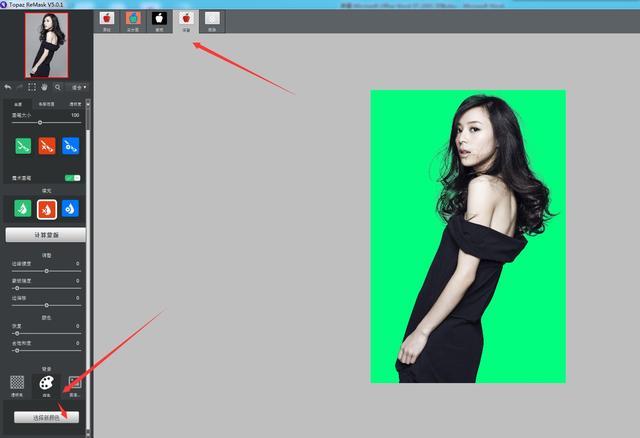Image resolution: width=640 pixels, height=438 pixels.
Task: Select the magnifier zoom tool
Action: 58,87
